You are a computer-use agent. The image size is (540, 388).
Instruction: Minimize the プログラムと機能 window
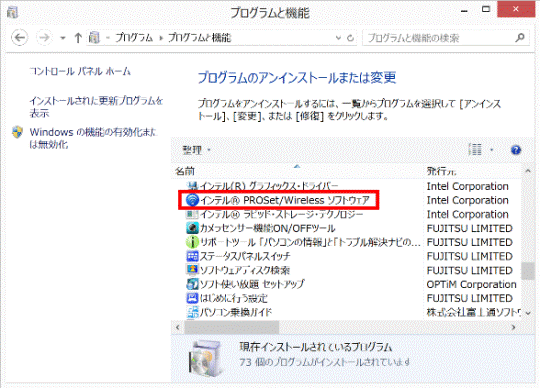pyautogui.click(x=465, y=11)
